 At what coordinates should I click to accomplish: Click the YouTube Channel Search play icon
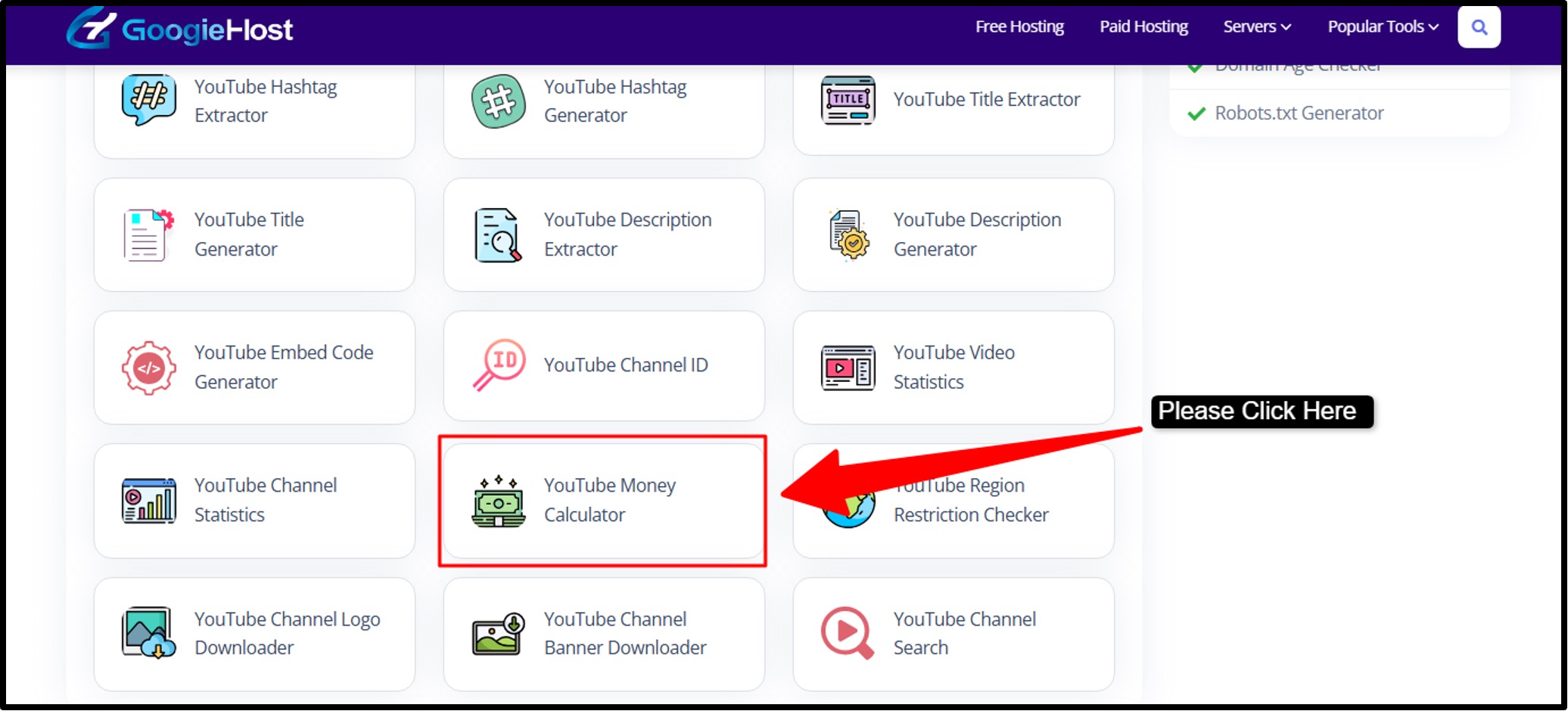[847, 633]
